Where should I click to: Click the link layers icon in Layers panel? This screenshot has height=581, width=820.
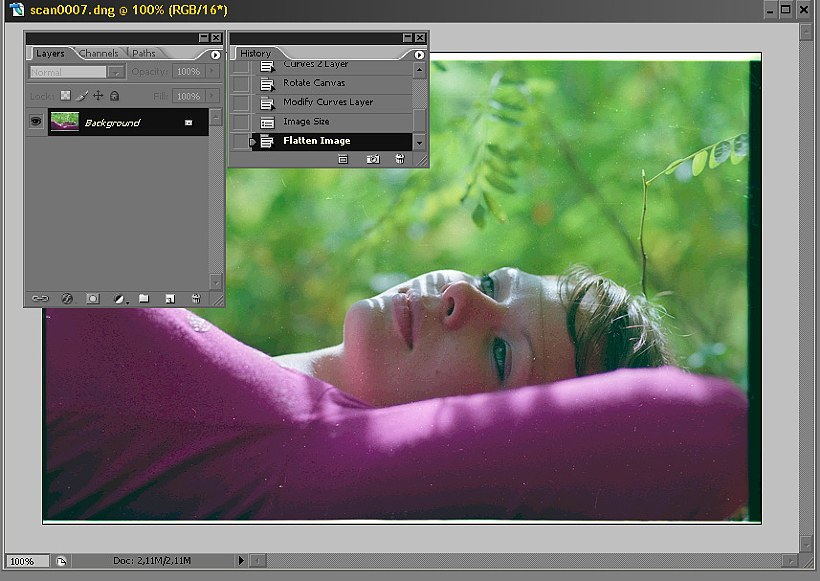(41, 298)
